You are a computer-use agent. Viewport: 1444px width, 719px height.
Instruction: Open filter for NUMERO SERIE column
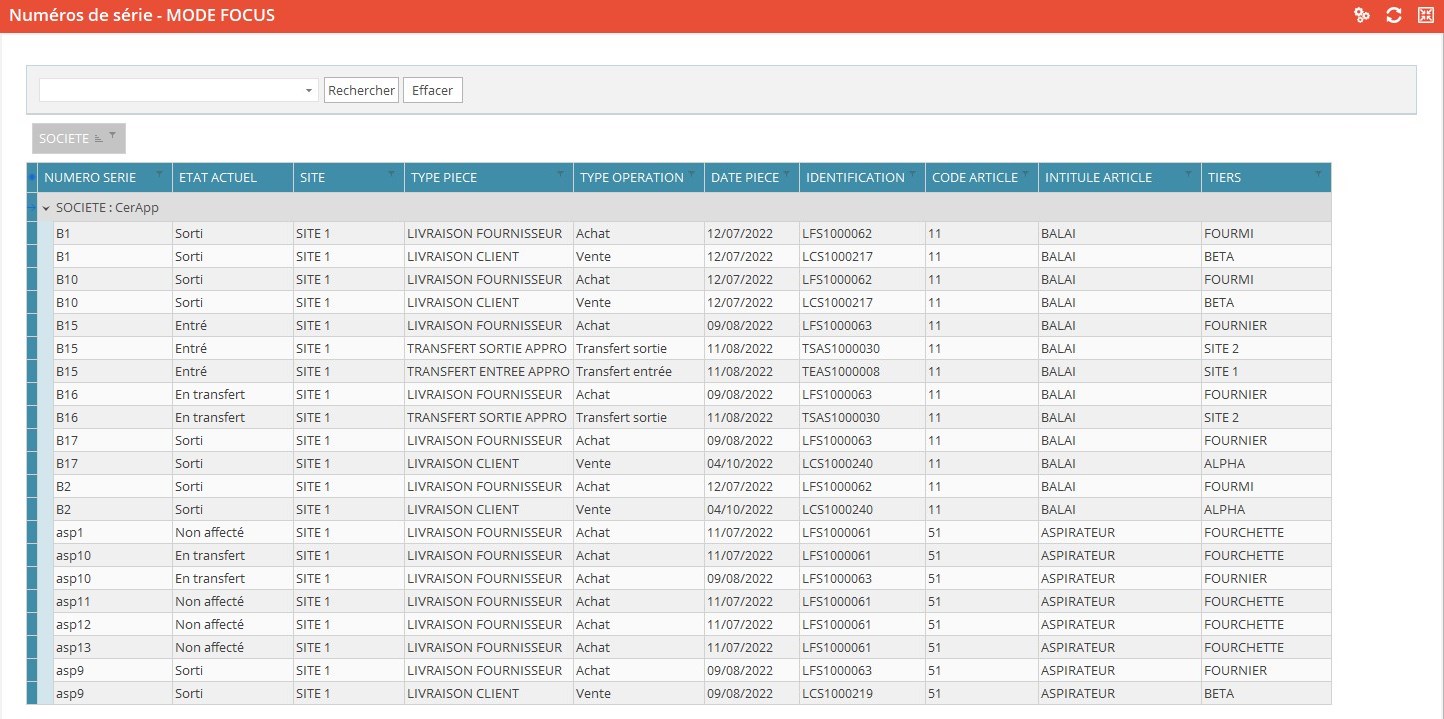click(x=159, y=174)
